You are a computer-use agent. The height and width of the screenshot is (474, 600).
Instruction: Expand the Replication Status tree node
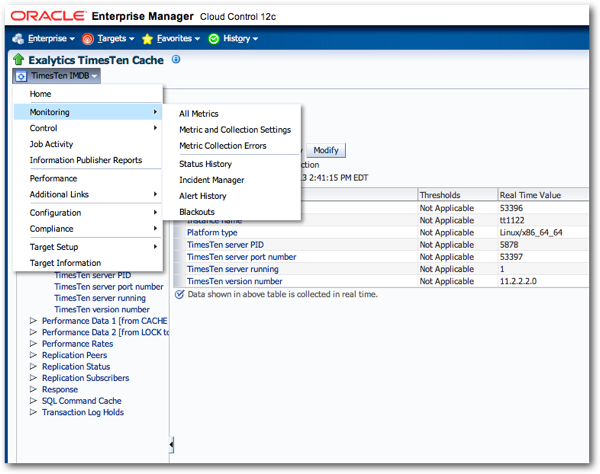coord(34,366)
